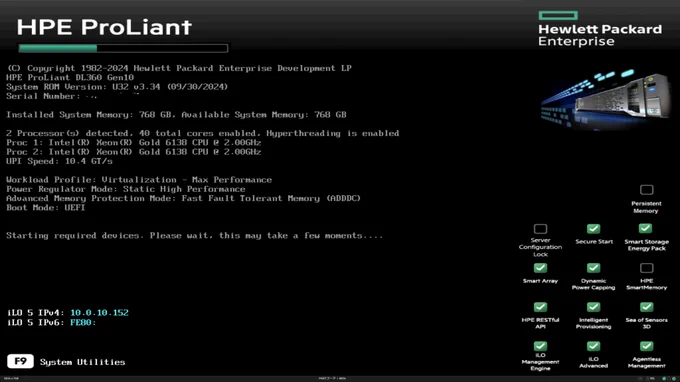
Task: Click the iLO Management Engine checkmark
Action: tap(540, 346)
